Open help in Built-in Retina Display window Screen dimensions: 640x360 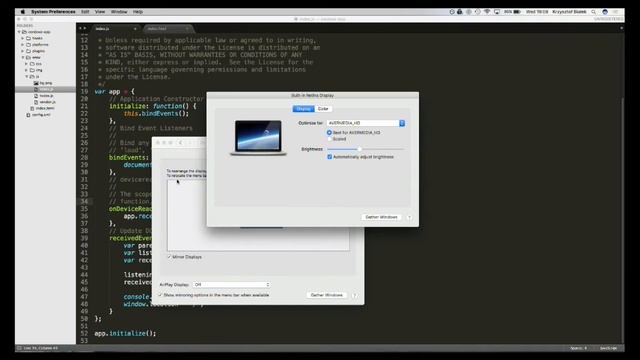pyautogui.click(x=409, y=217)
